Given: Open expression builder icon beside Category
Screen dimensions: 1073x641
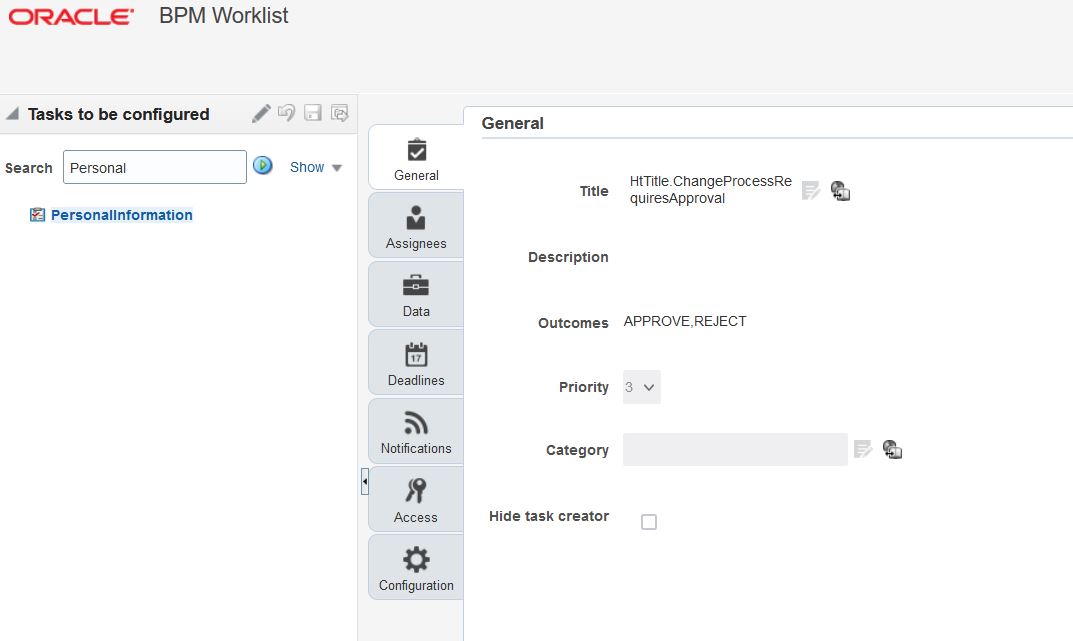Looking at the screenshot, I should [863, 449].
